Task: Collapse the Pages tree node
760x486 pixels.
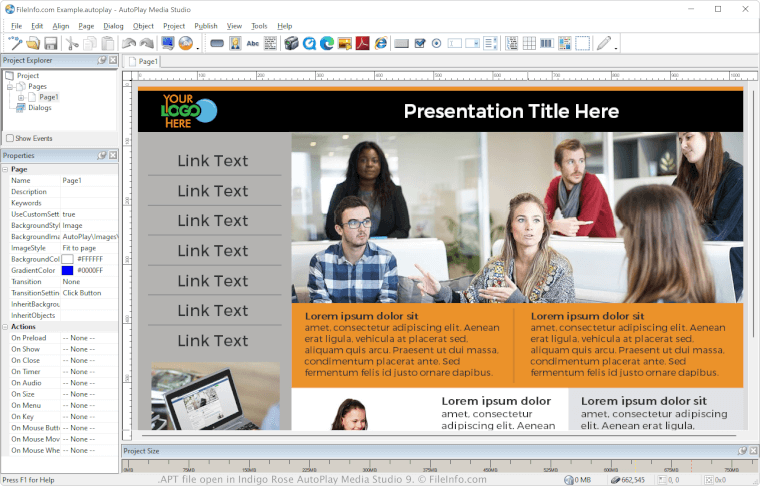Action: (10, 86)
